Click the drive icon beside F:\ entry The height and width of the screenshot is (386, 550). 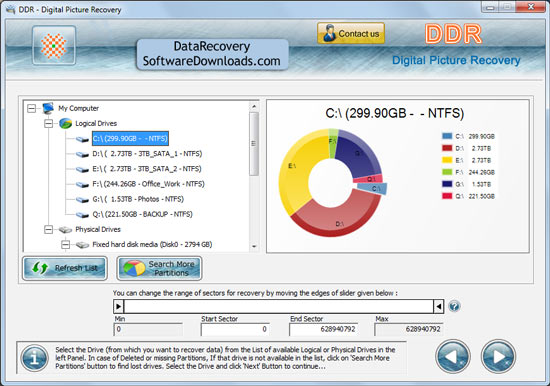(x=82, y=184)
